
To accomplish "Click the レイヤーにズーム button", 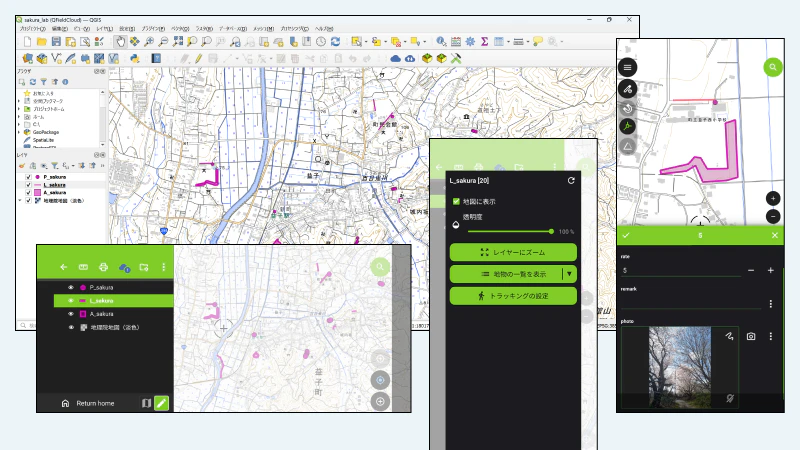I will pos(513,252).
